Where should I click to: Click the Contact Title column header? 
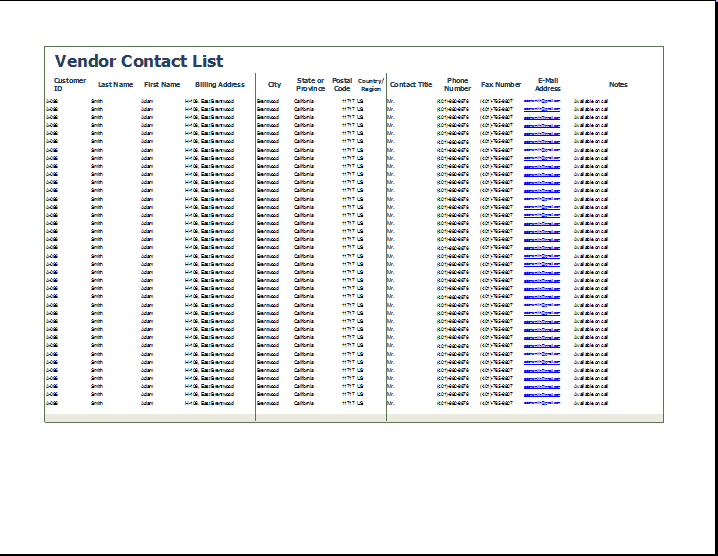click(411, 84)
